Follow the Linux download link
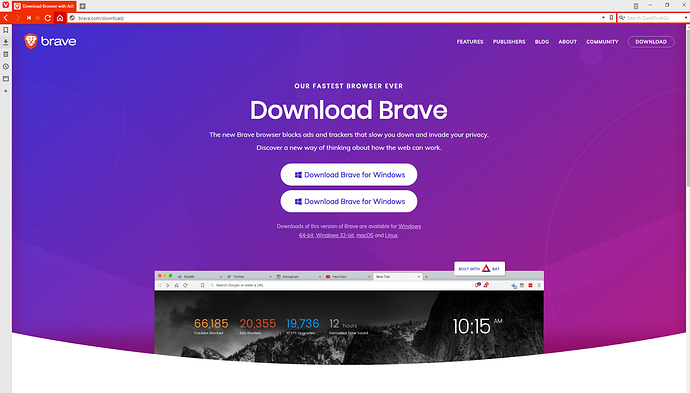 (391, 235)
